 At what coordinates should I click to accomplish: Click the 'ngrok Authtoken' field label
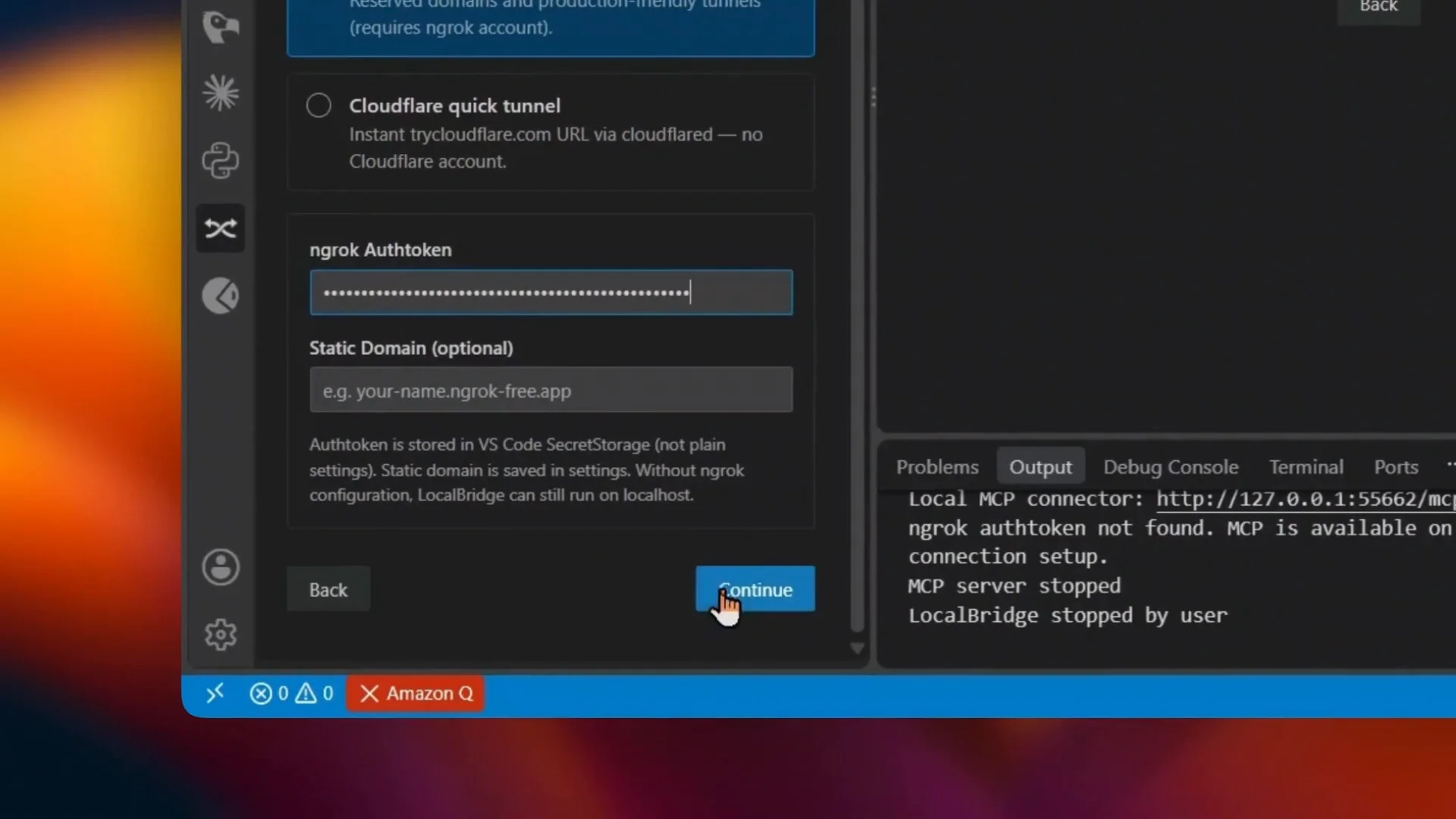pyautogui.click(x=381, y=250)
